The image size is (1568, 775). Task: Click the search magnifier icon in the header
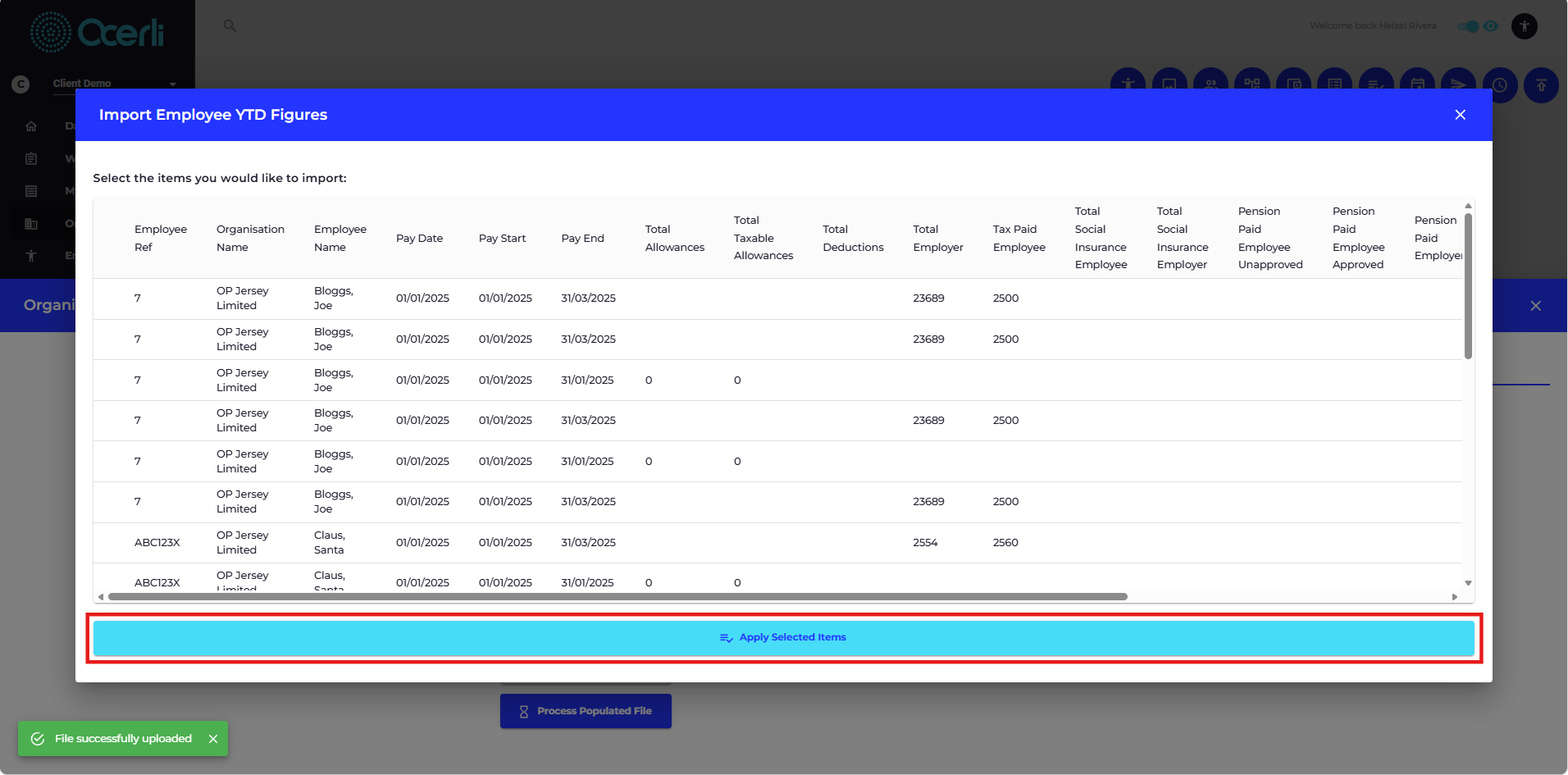click(x=230, y=26)
